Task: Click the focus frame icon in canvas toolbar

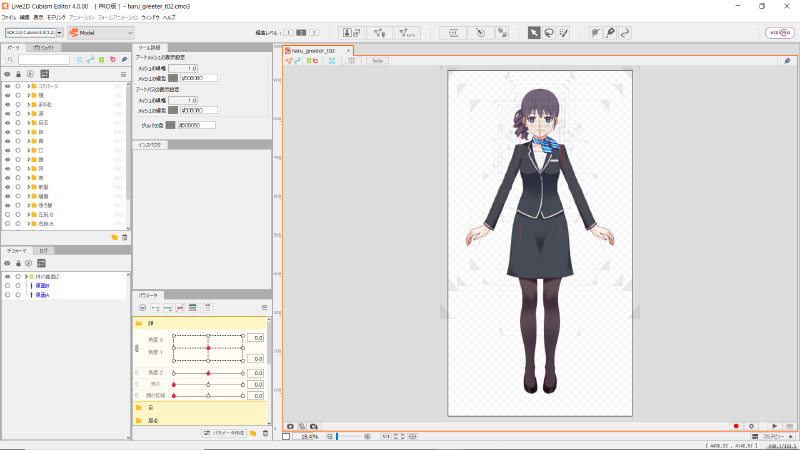Action: click(x=332, y=61)
